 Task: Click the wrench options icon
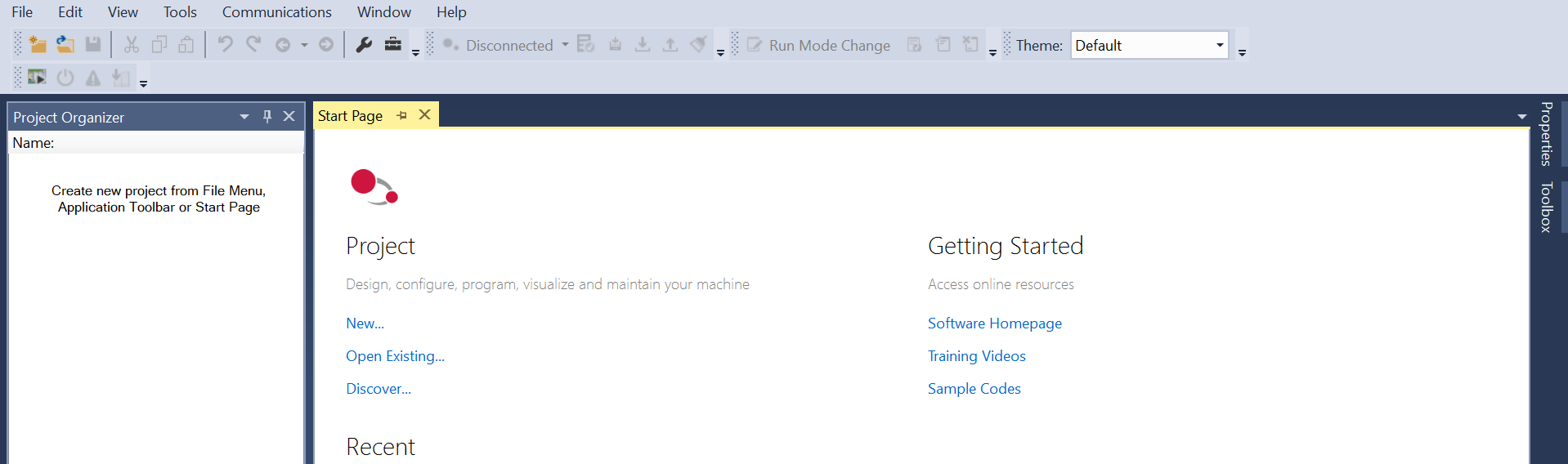pyautogui.click(x=364, y=45)
